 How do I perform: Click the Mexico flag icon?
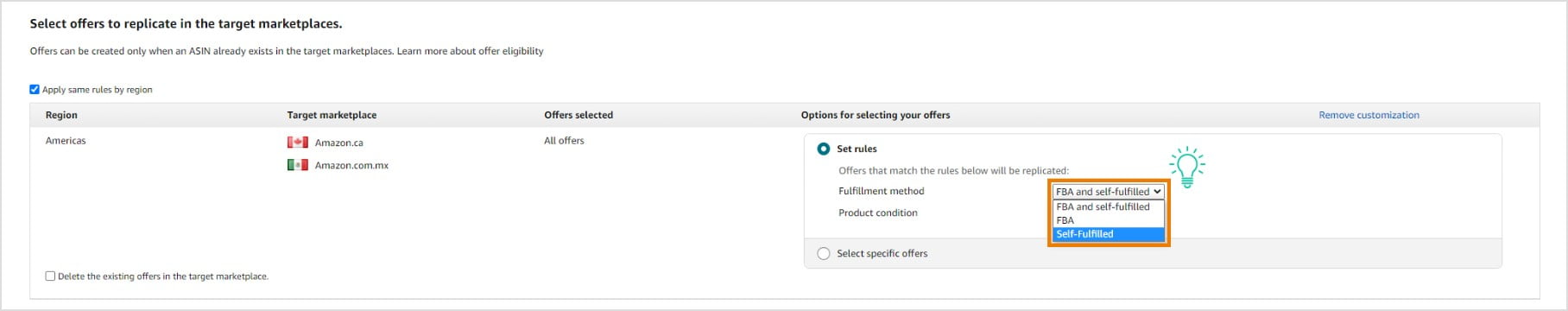coord(297,165)
